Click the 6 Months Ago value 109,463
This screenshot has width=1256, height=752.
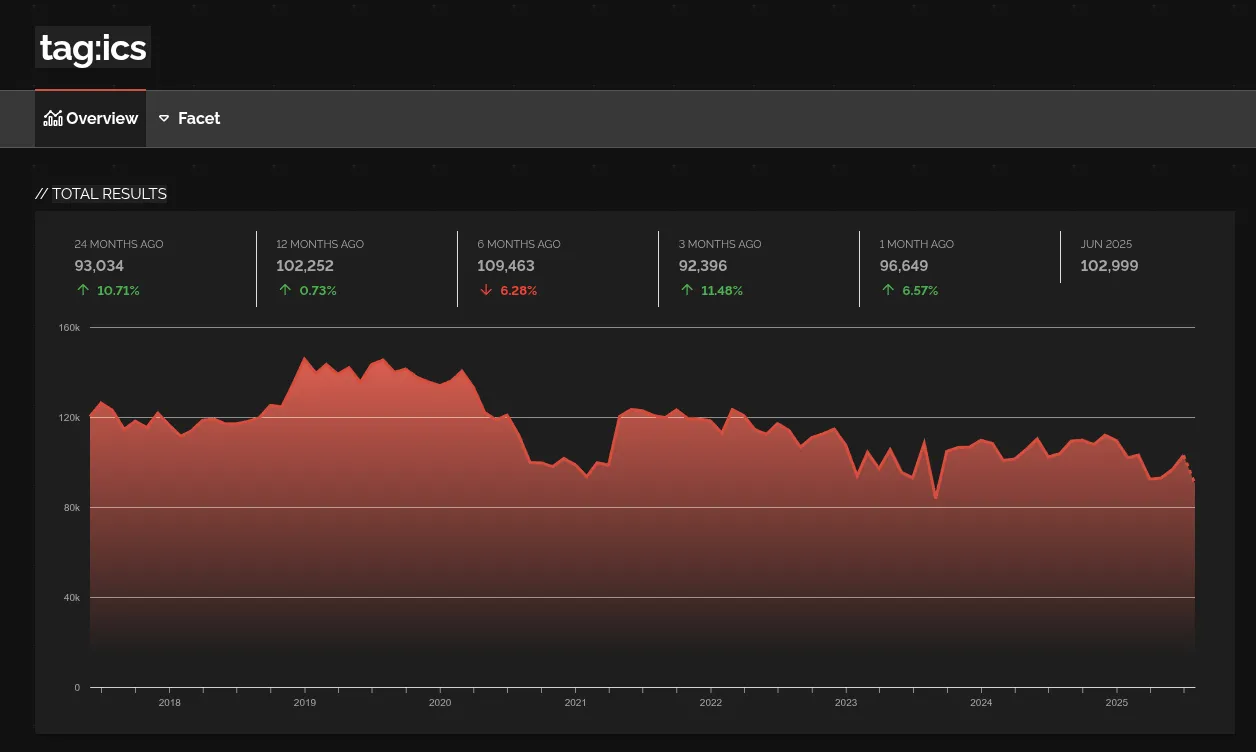(506, 266)
